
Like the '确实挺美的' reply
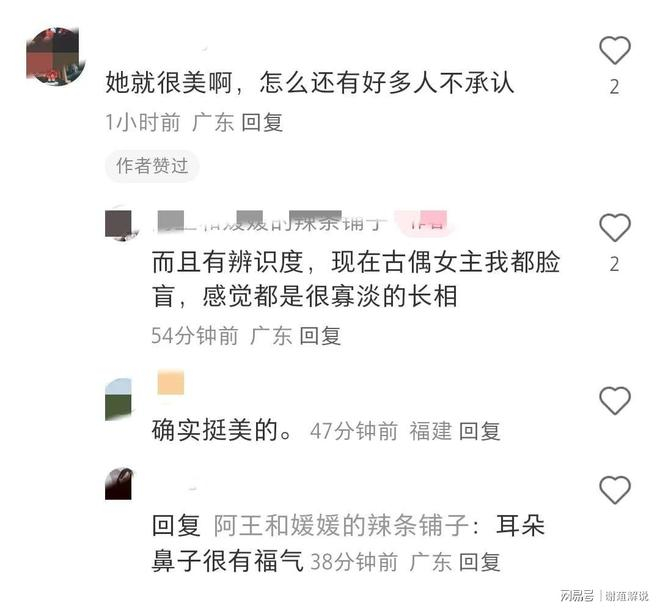click(x=615, y=400)
